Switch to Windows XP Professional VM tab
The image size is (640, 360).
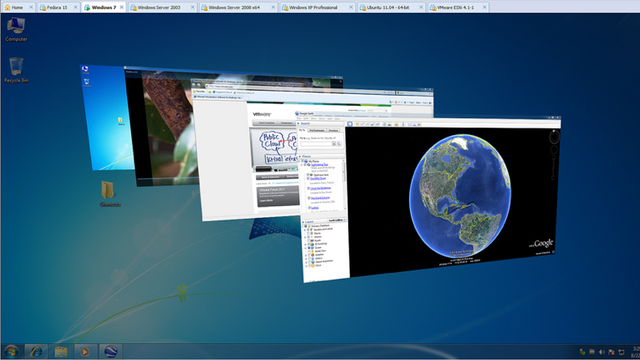click(313, 7)
